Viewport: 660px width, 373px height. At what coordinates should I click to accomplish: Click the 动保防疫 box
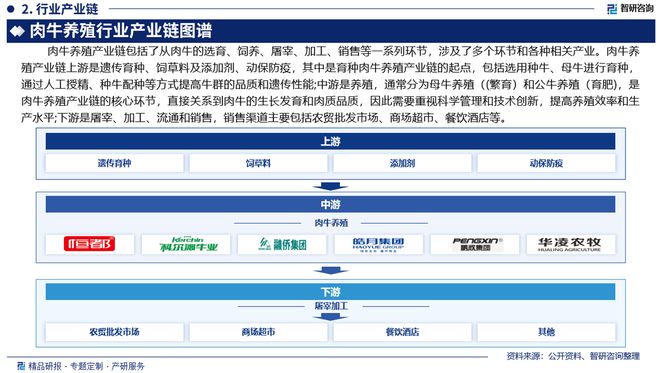click(546, 163)
